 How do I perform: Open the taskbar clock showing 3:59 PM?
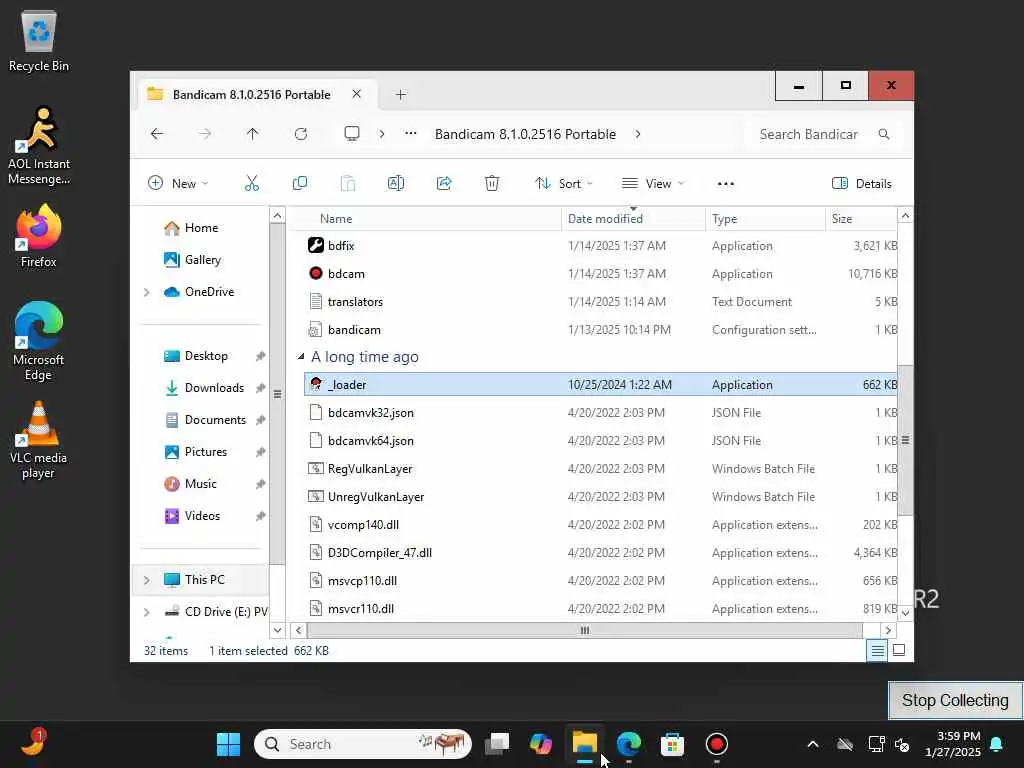coord(953,744)
